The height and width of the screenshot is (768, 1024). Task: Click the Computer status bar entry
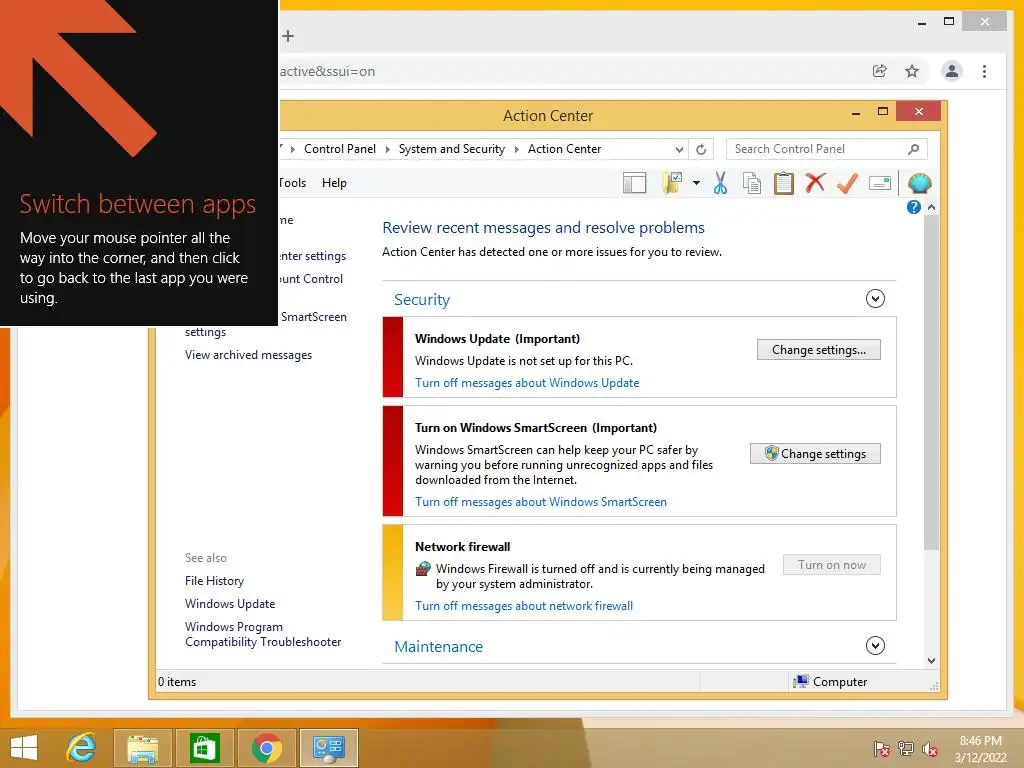[x=829, y=682]
